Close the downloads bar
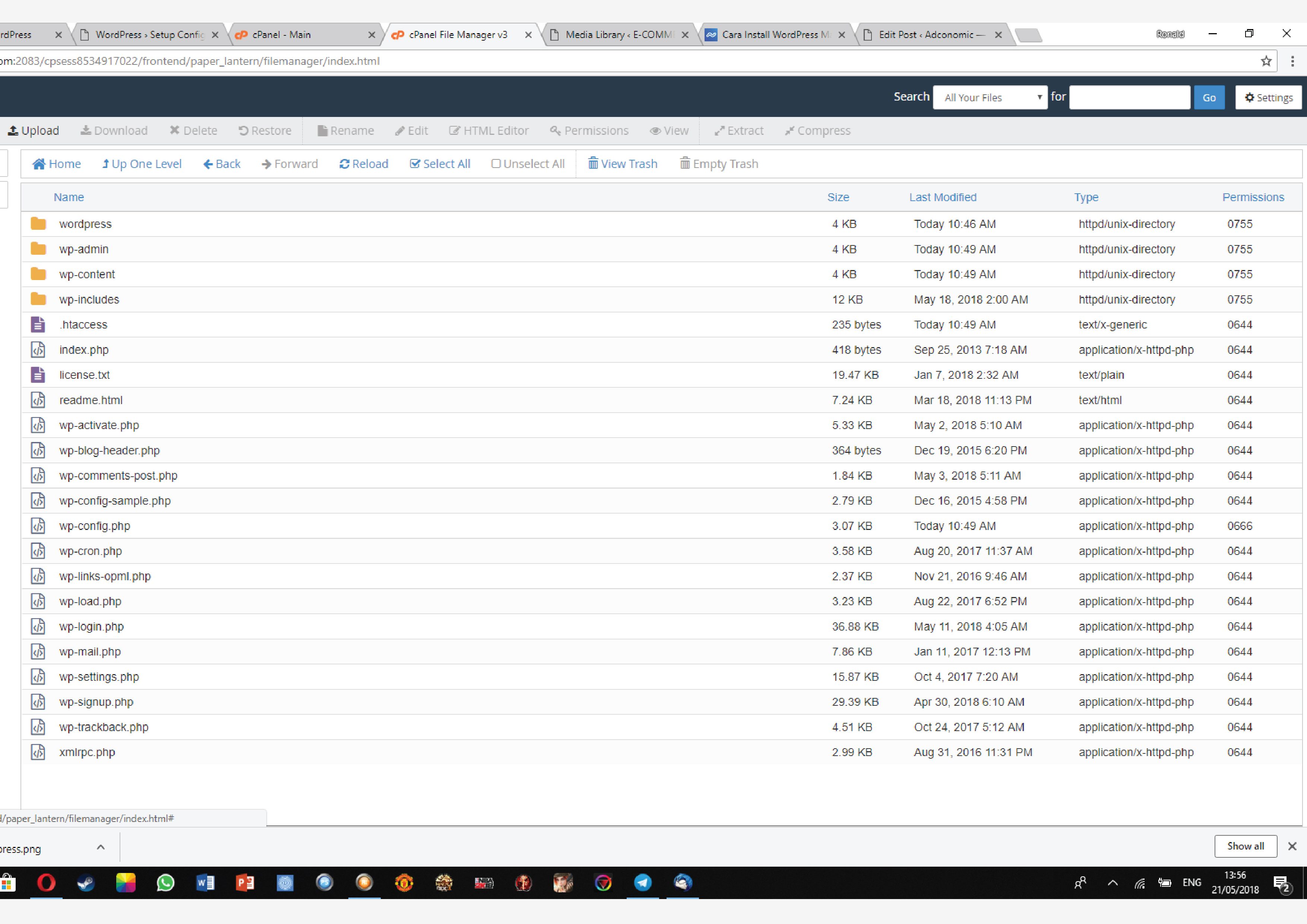The width and height of the screenshot is (1307, 924). (x=1292, y=846)
